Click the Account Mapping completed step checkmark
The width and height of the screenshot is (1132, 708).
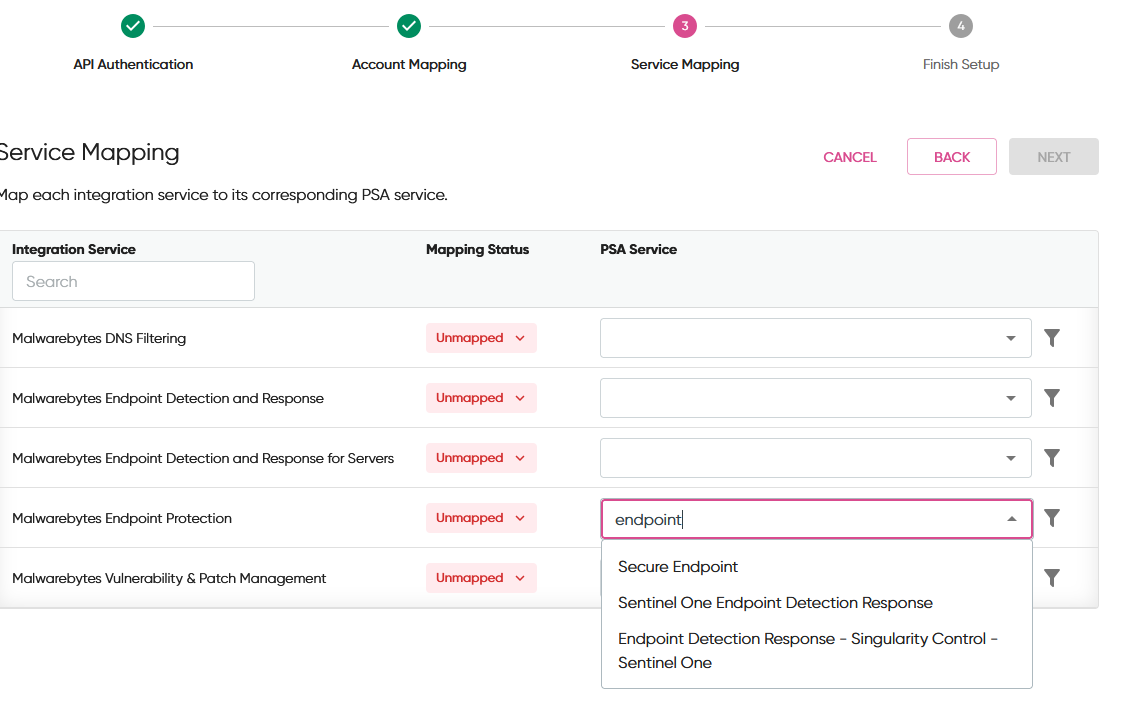409,26
